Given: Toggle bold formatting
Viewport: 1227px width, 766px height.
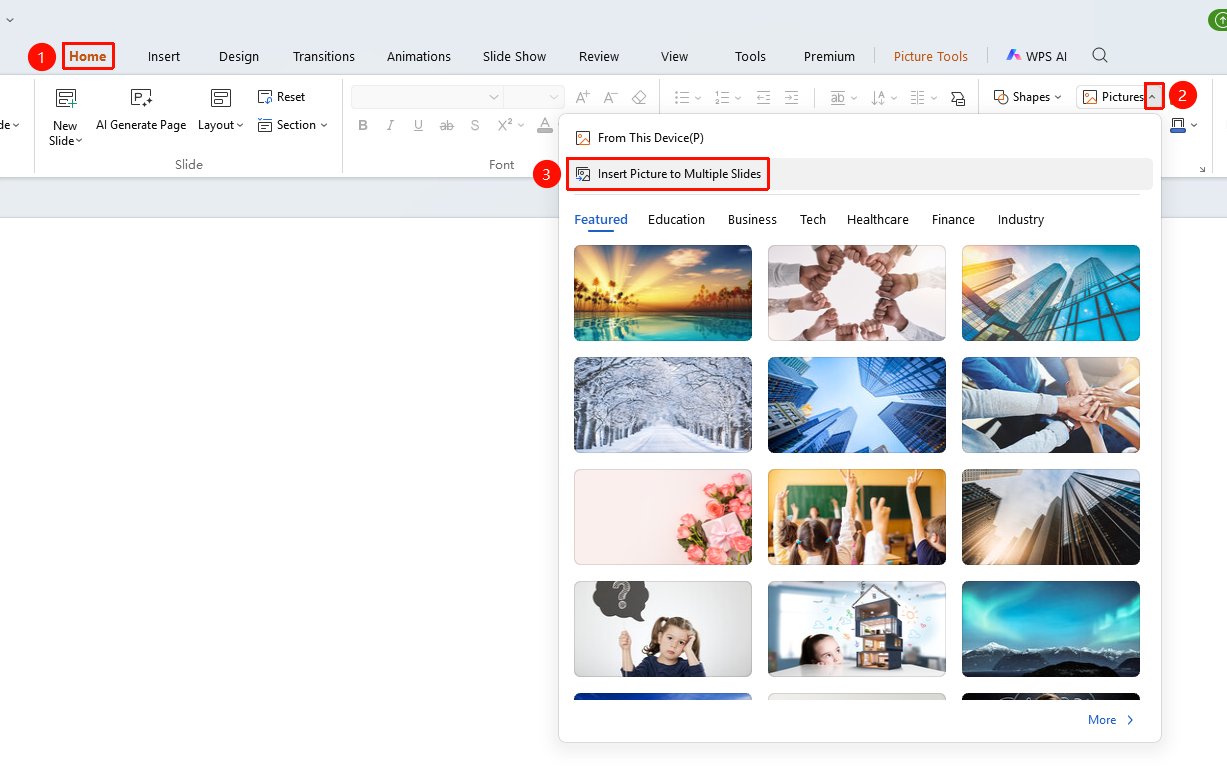Looking at the screenshot, I should coord(363,125).
